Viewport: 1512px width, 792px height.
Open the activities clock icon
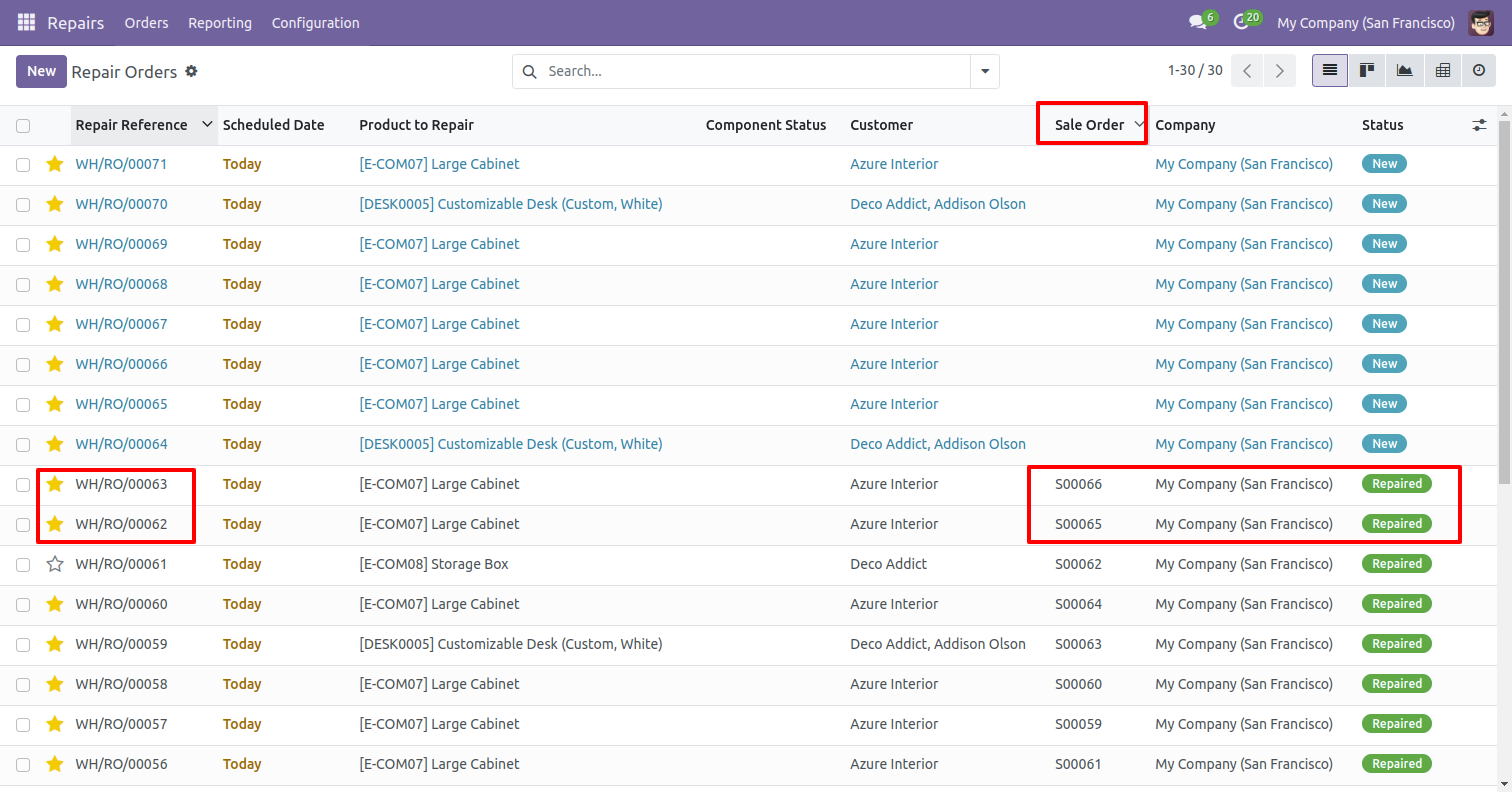(1241, 22)
